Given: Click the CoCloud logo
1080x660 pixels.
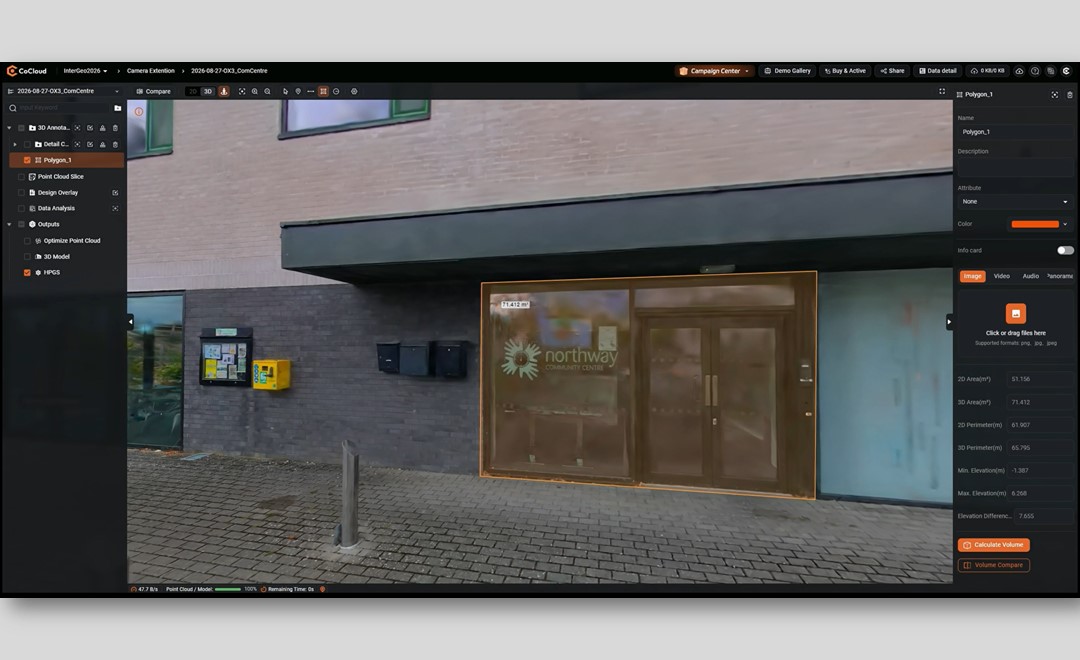Looking at the screenshot, I should tap(27, 71).
